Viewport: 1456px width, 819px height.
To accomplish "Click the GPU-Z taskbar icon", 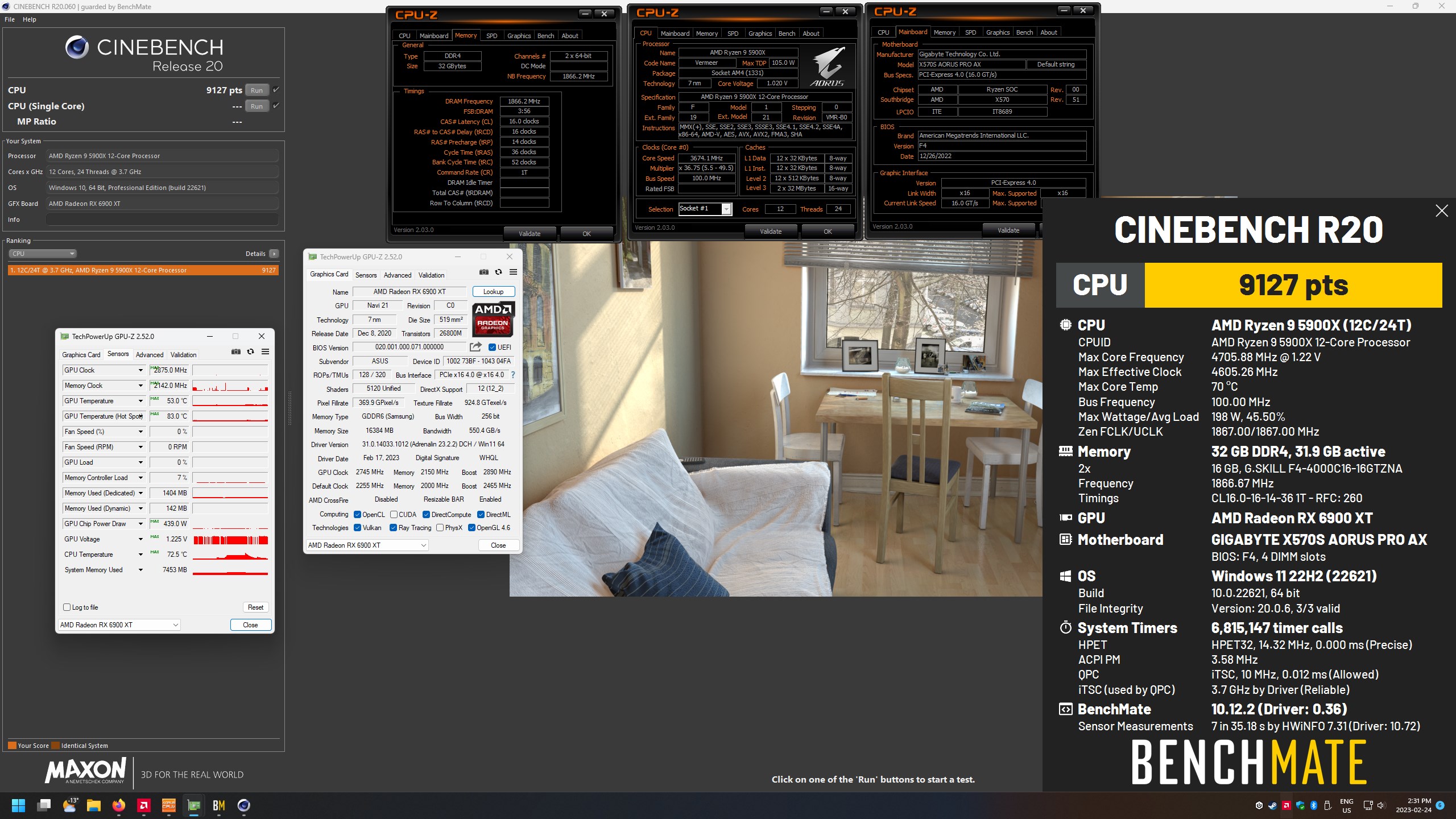I will [x=194, y=805].
